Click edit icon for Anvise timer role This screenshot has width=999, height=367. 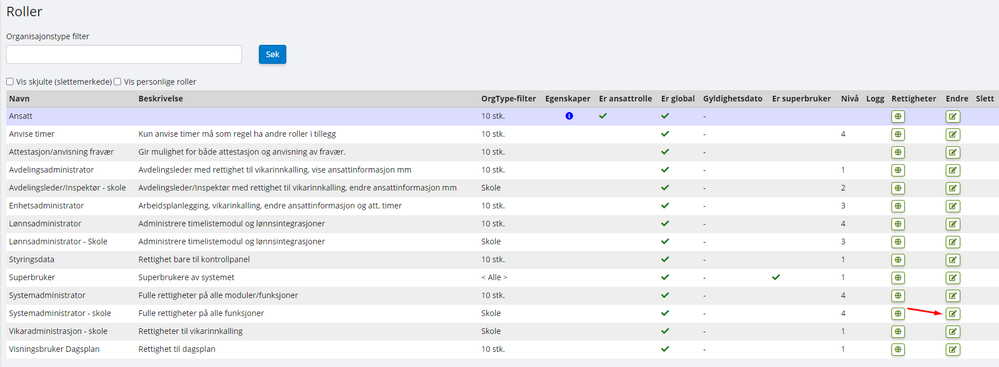[x=952, y=134]
